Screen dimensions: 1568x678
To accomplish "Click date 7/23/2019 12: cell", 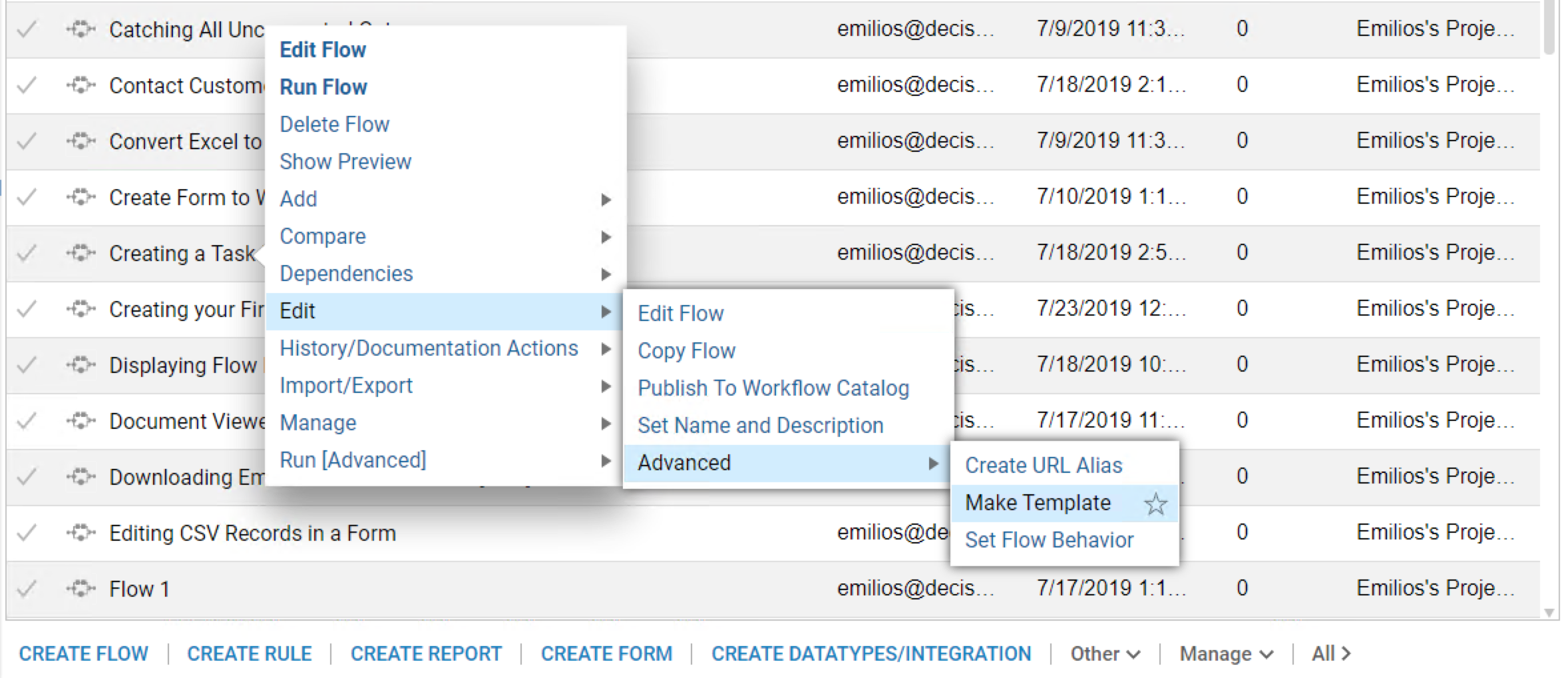I will pyautogui.click(x=1111, y=308).
